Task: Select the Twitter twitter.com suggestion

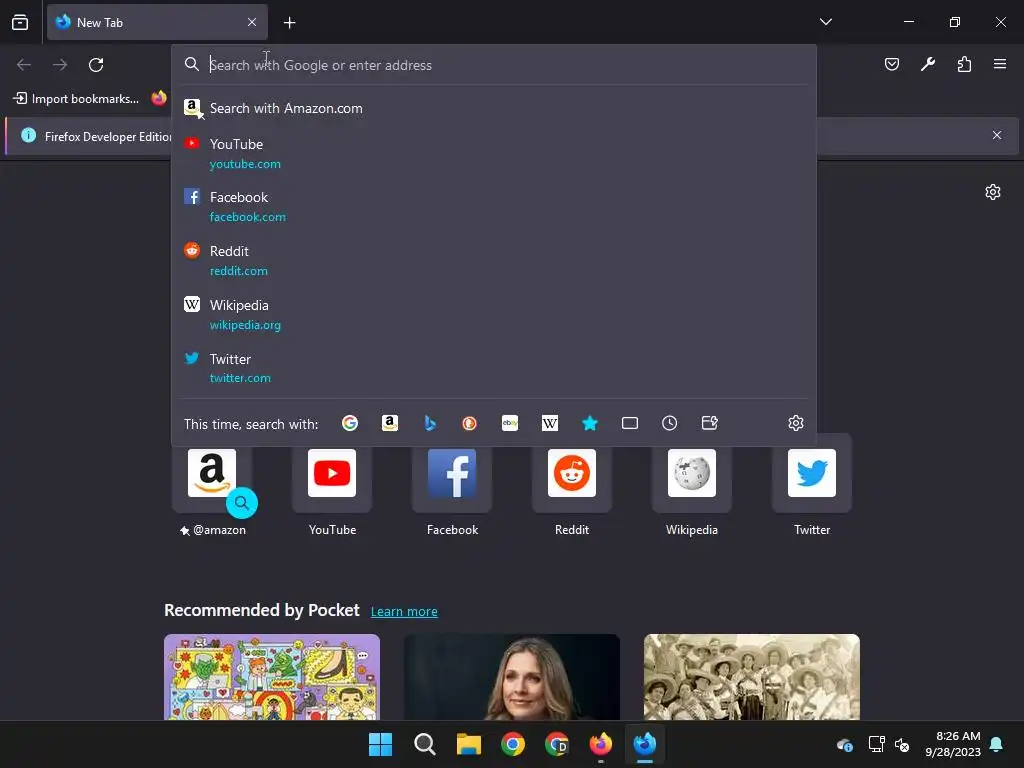Action: coord(494,368)
